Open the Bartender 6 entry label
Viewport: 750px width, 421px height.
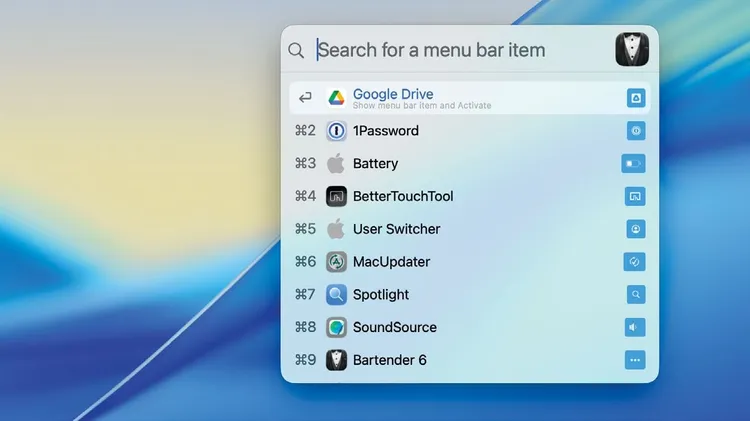coord(389,360)
